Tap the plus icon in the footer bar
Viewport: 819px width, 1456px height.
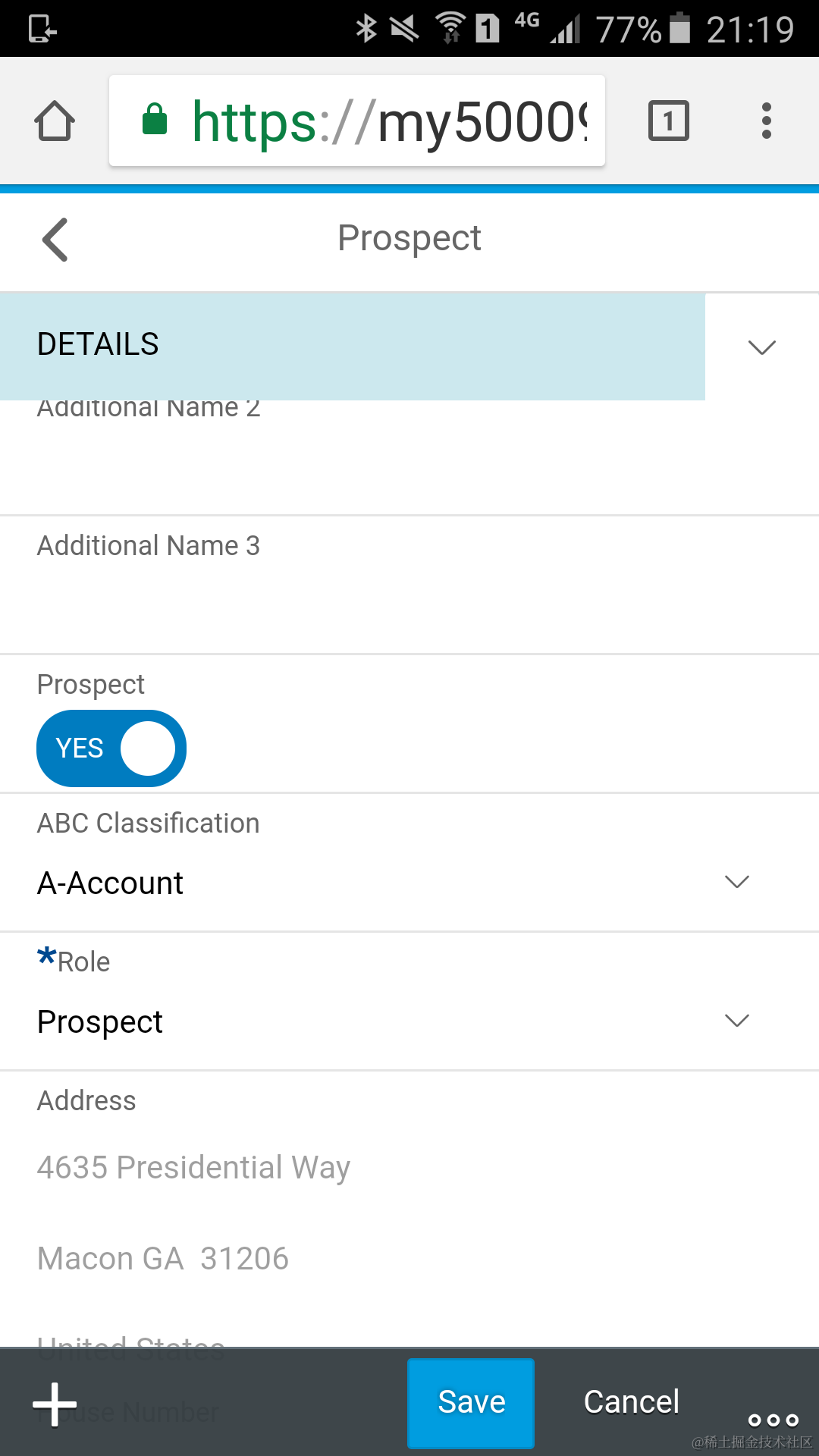tap(54, 1403)
